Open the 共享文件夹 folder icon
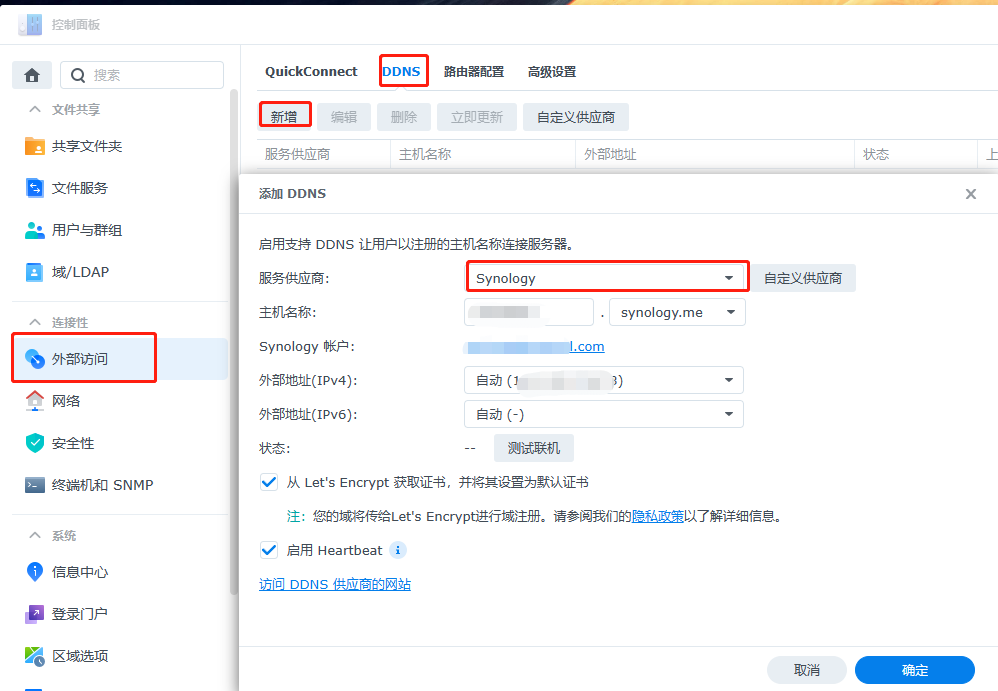998x691 pixels. (34, 146)
